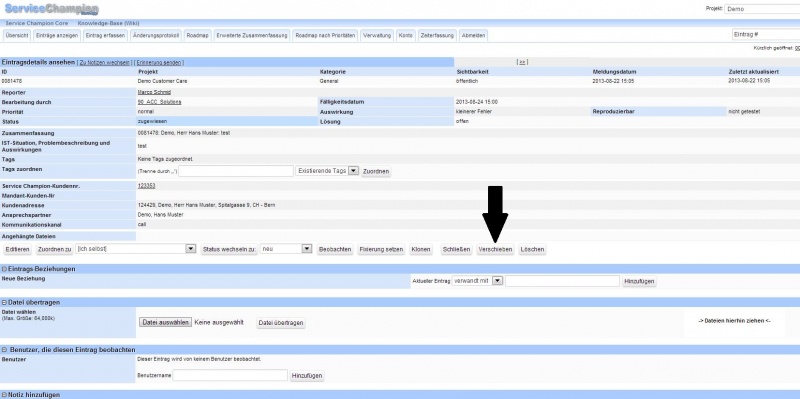Open the Übersicht menu item
Screen dimensions: 800x399
coord(17,35)
